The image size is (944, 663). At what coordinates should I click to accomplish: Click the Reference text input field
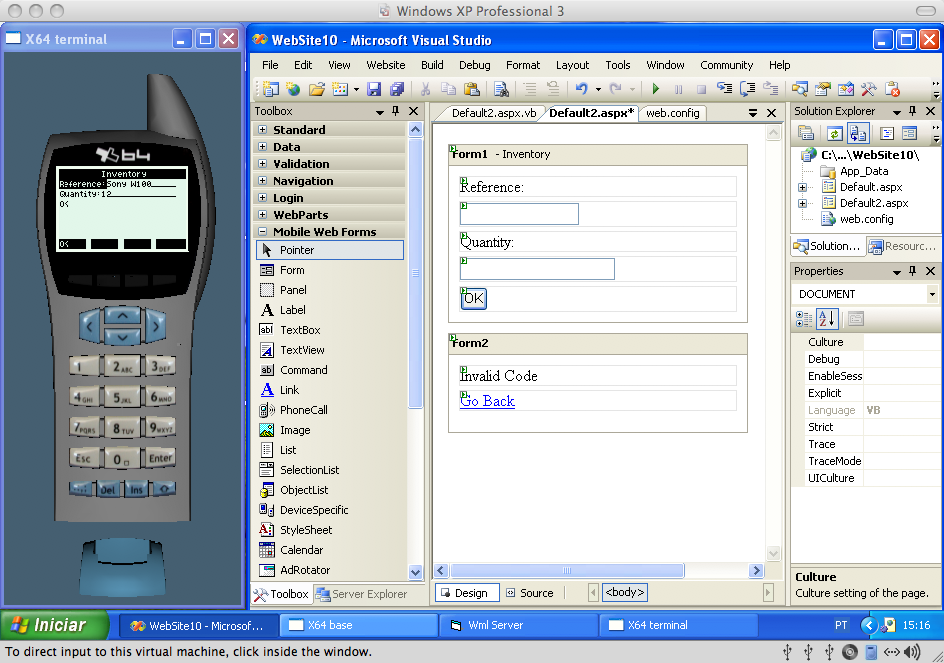(x=519, y=214)
